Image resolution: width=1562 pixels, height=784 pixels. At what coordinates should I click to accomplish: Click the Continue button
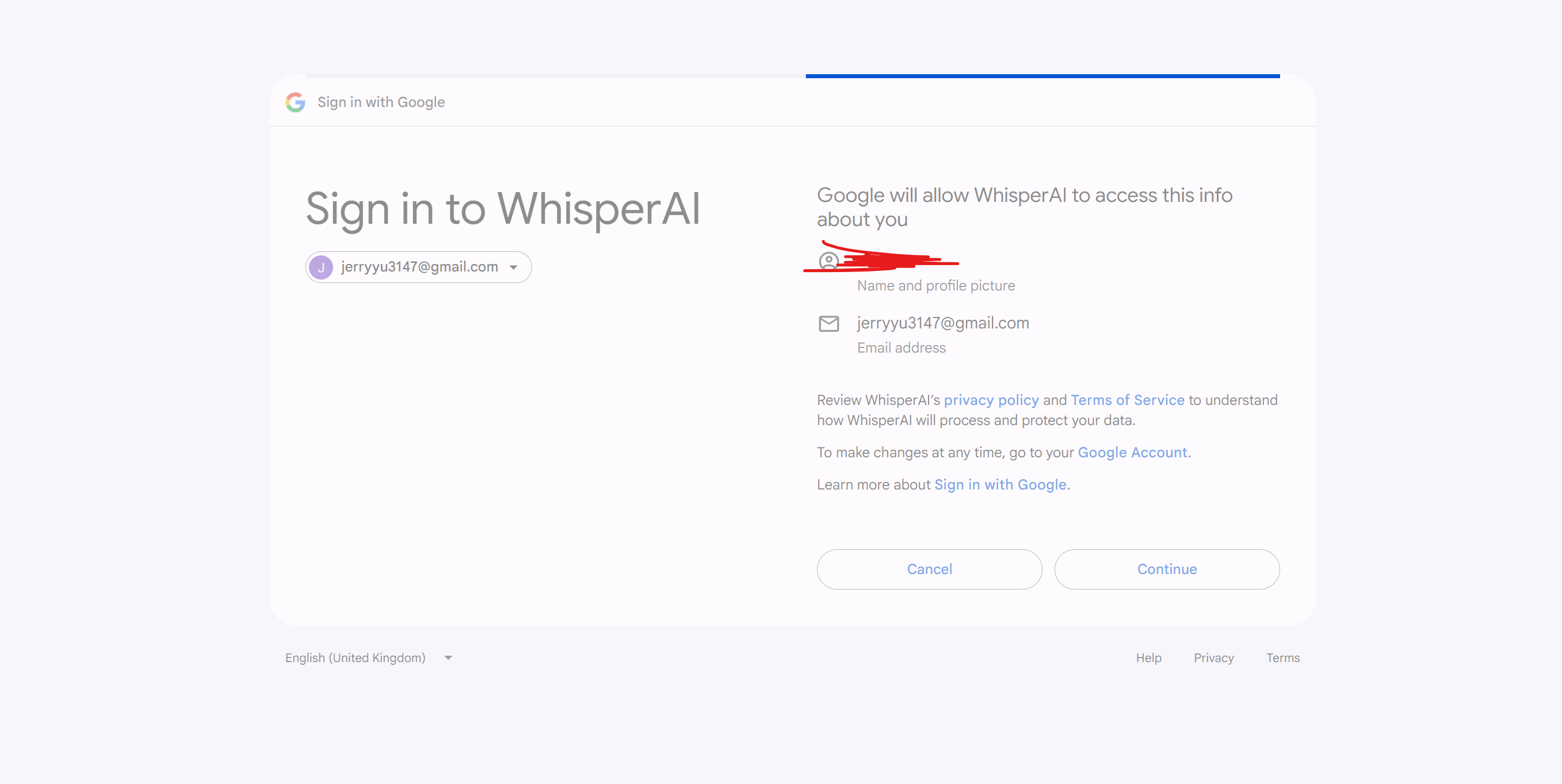1167,569
